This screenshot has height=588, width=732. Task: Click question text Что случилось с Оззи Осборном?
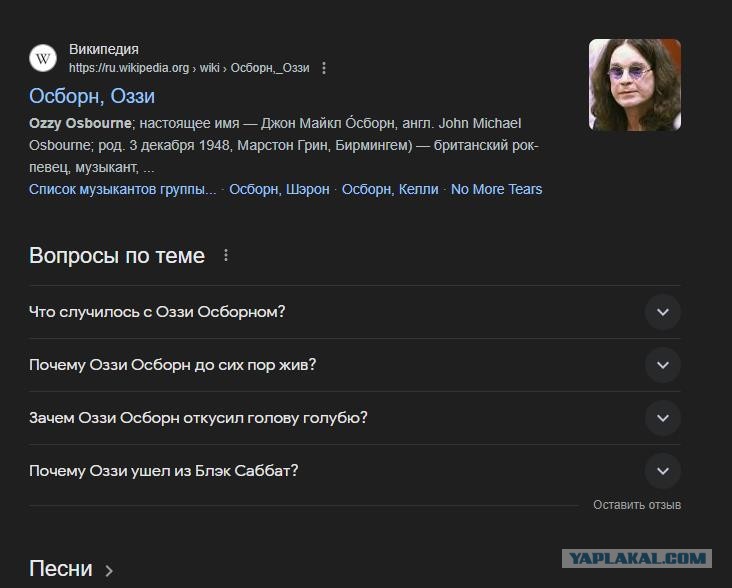[157, 312]
